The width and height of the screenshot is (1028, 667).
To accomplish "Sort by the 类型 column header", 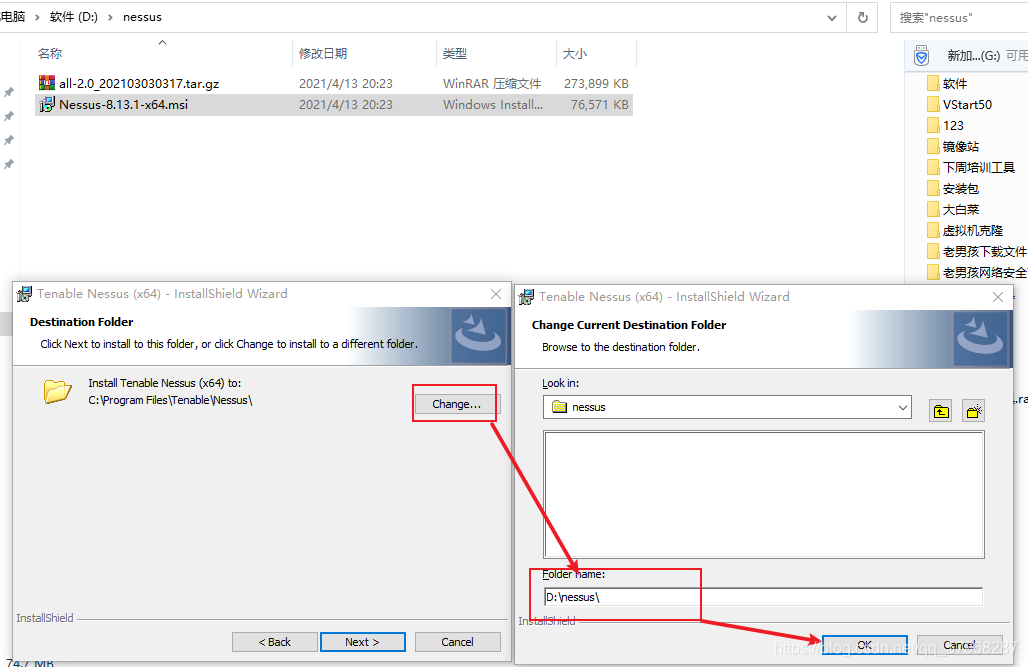I will tap(454, 54).
